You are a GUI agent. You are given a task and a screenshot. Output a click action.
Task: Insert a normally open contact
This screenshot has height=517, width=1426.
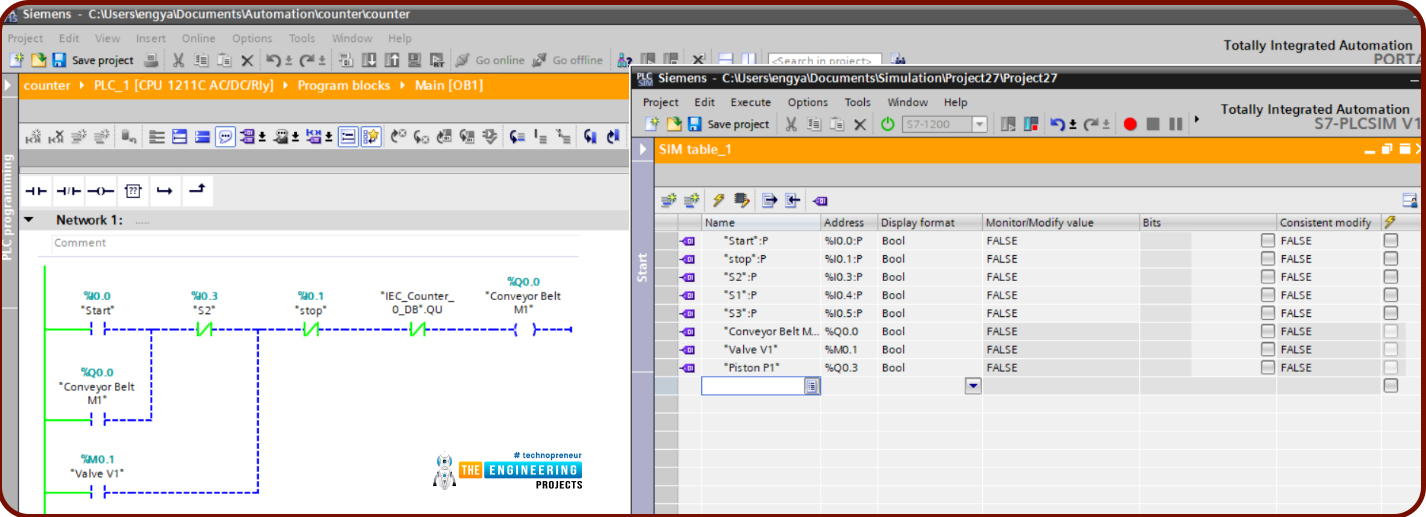pos(36,190)
